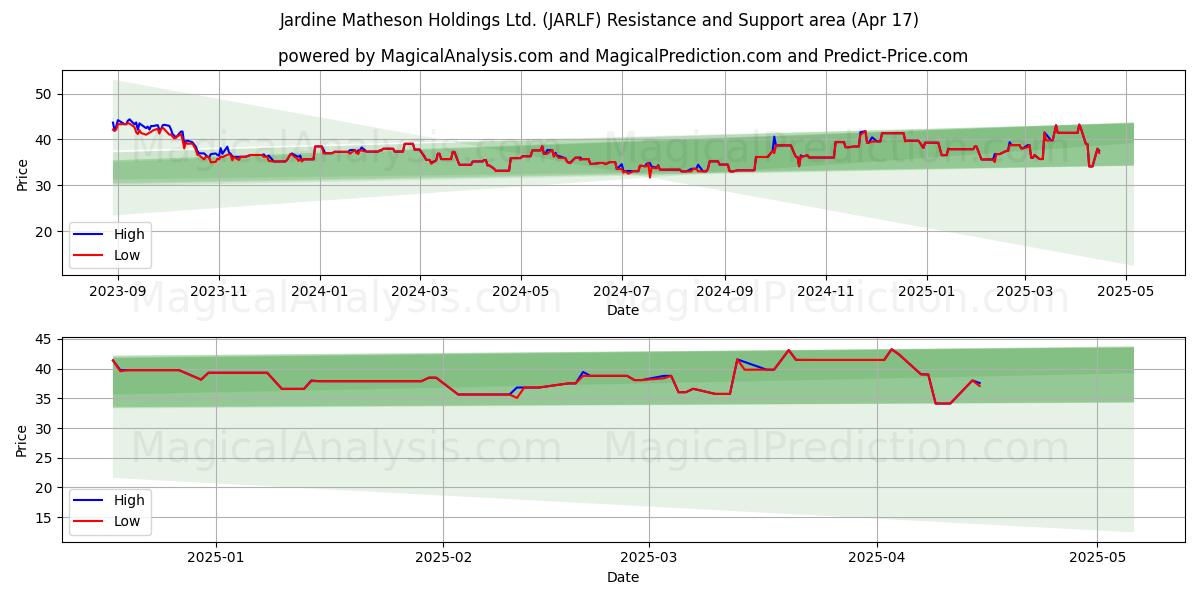Click the '2025-01' x-axis label in top chart
The image size is (1200, 600).
tap(926, 292)
